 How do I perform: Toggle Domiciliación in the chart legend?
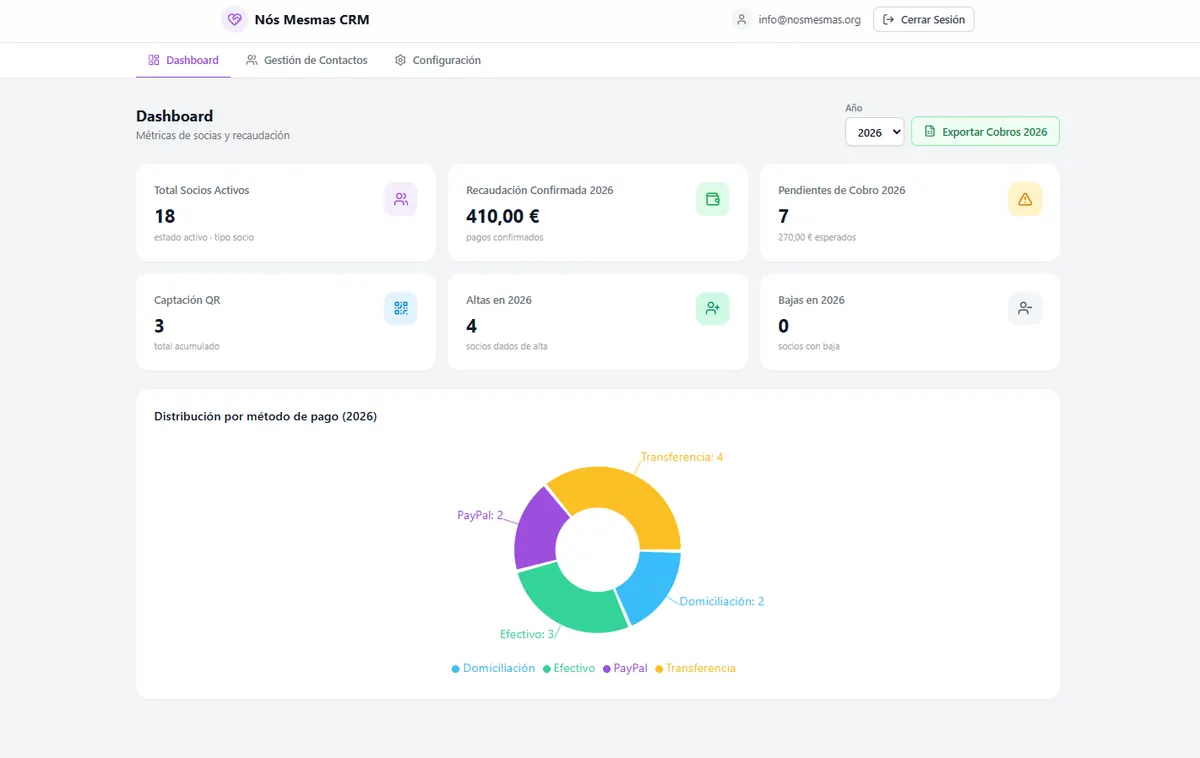[493, 668]
